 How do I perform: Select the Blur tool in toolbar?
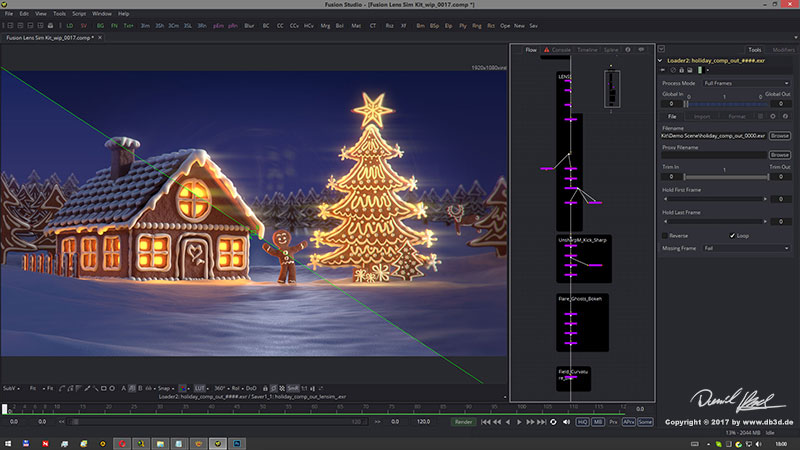pyautogui.click(x=249, y=26)
